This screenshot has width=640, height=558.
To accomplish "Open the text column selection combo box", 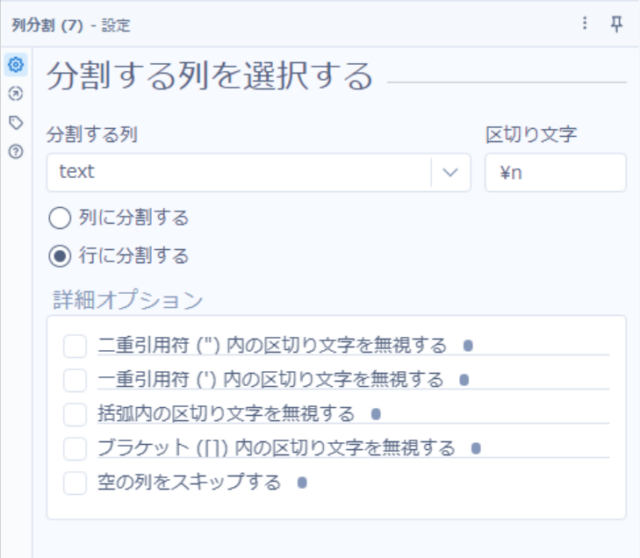I will pos(259,172).
